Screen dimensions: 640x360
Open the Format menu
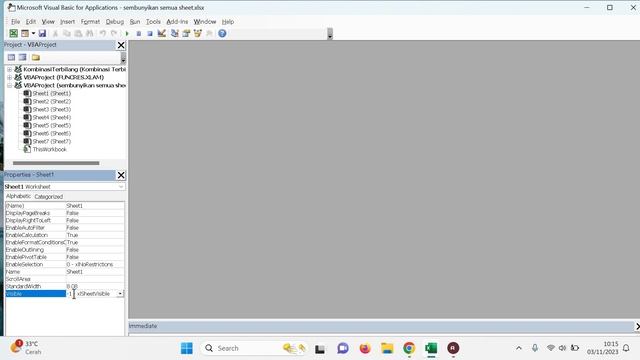[x=90, y=22]
